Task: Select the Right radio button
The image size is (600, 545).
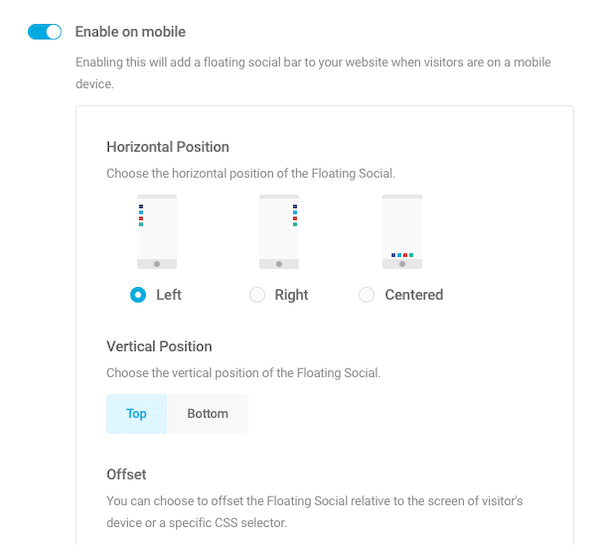Action: [257, 295]
